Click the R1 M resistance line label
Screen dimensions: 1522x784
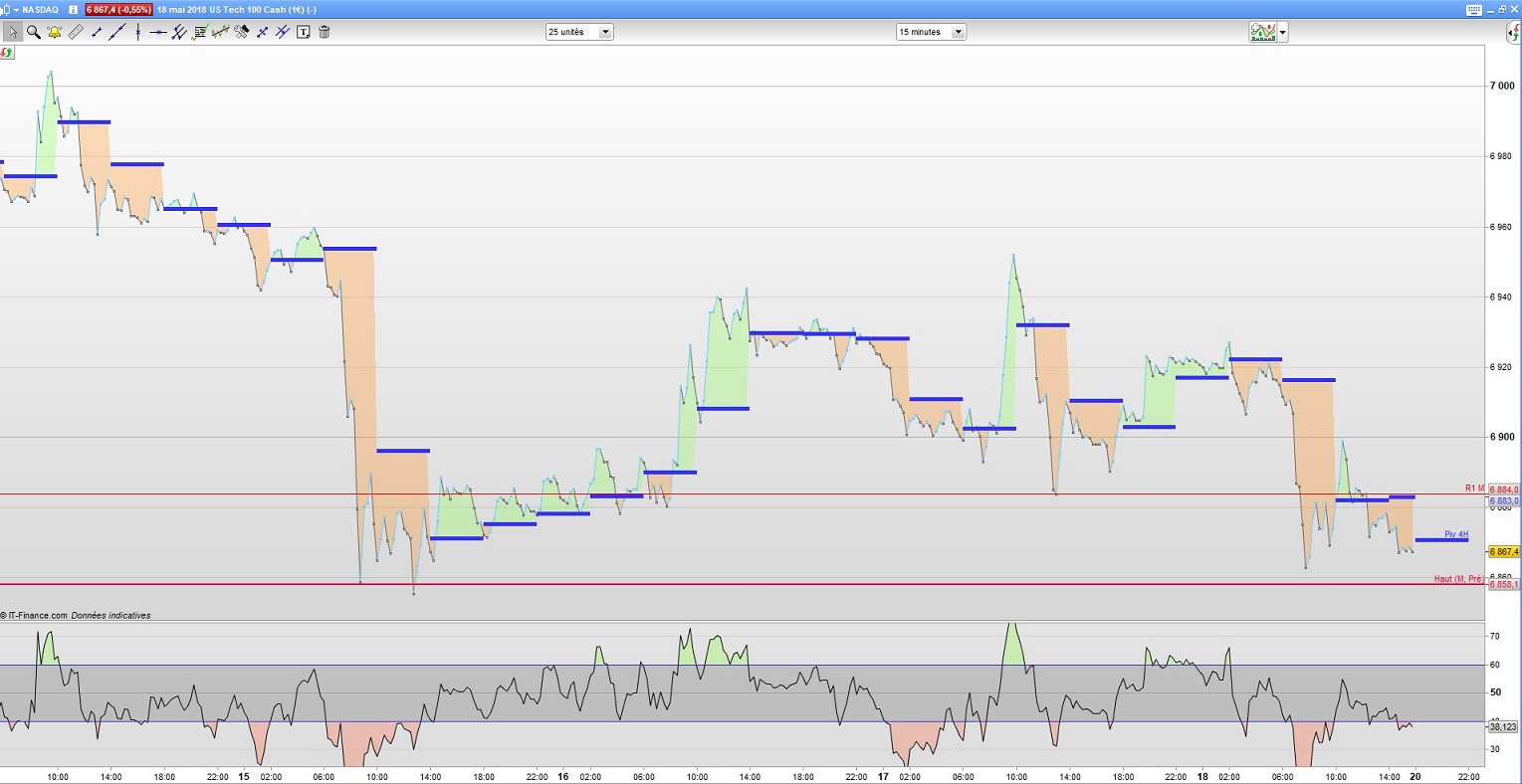(x=1474, y=489)
